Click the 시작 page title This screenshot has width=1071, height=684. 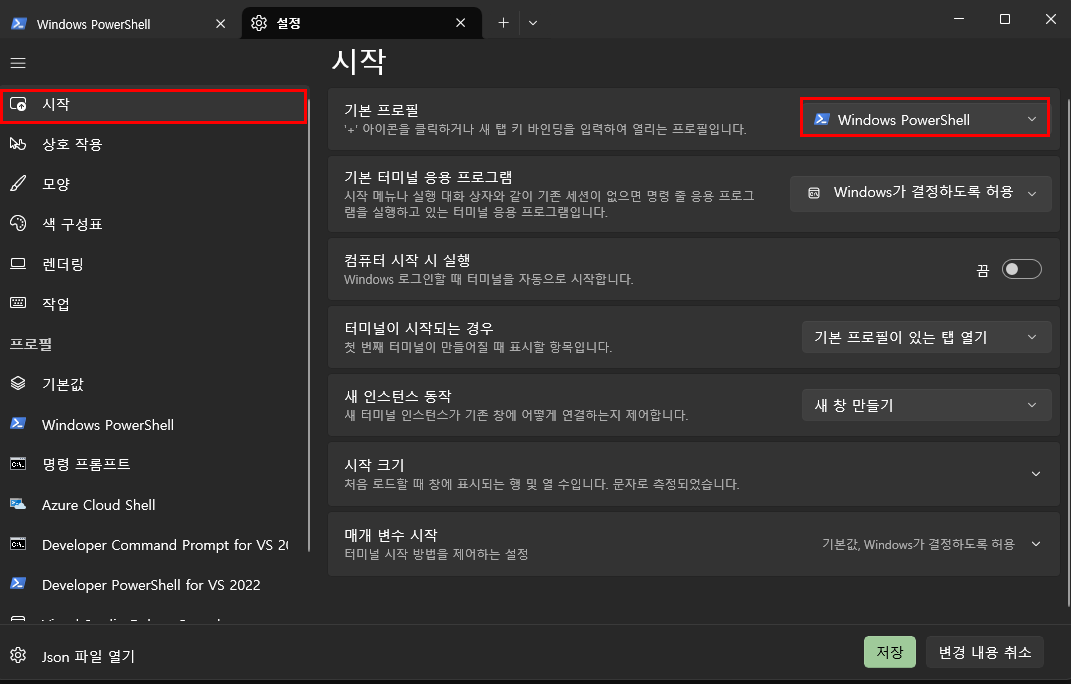point(359,61)
